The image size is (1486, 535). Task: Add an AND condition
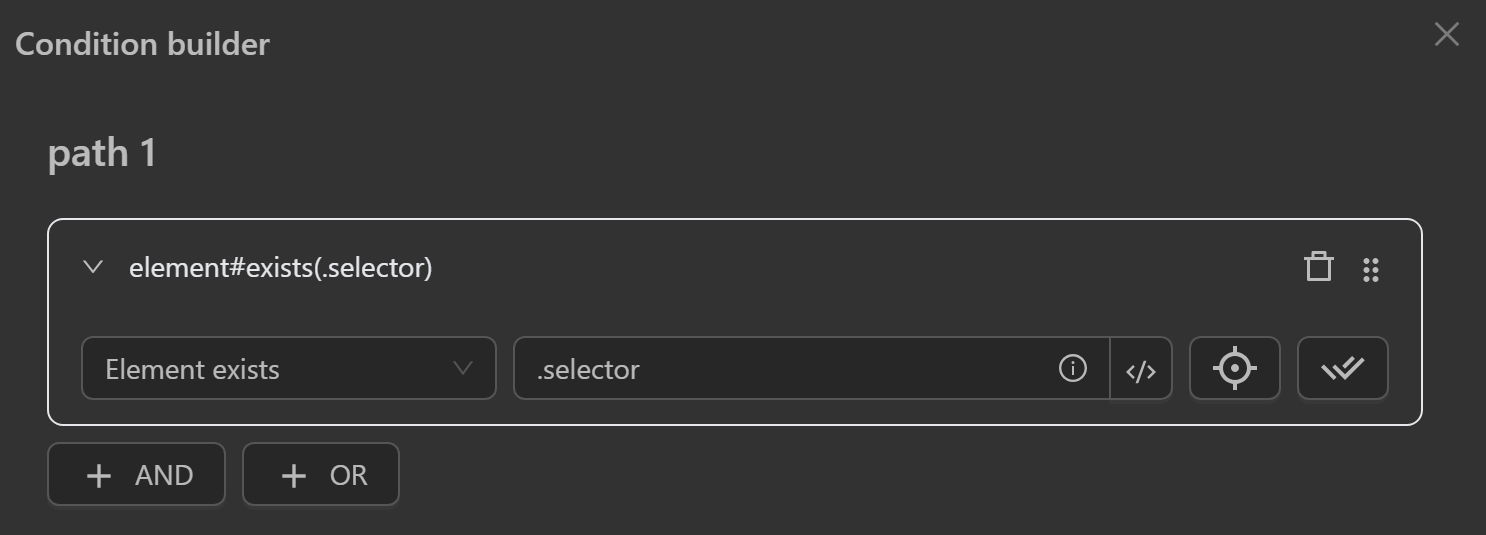coord(137,475)
